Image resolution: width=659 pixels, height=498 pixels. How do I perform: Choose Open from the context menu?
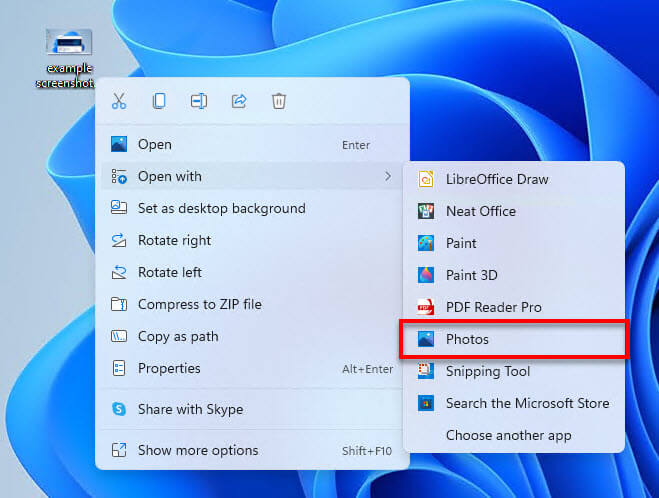click(252, 145)
